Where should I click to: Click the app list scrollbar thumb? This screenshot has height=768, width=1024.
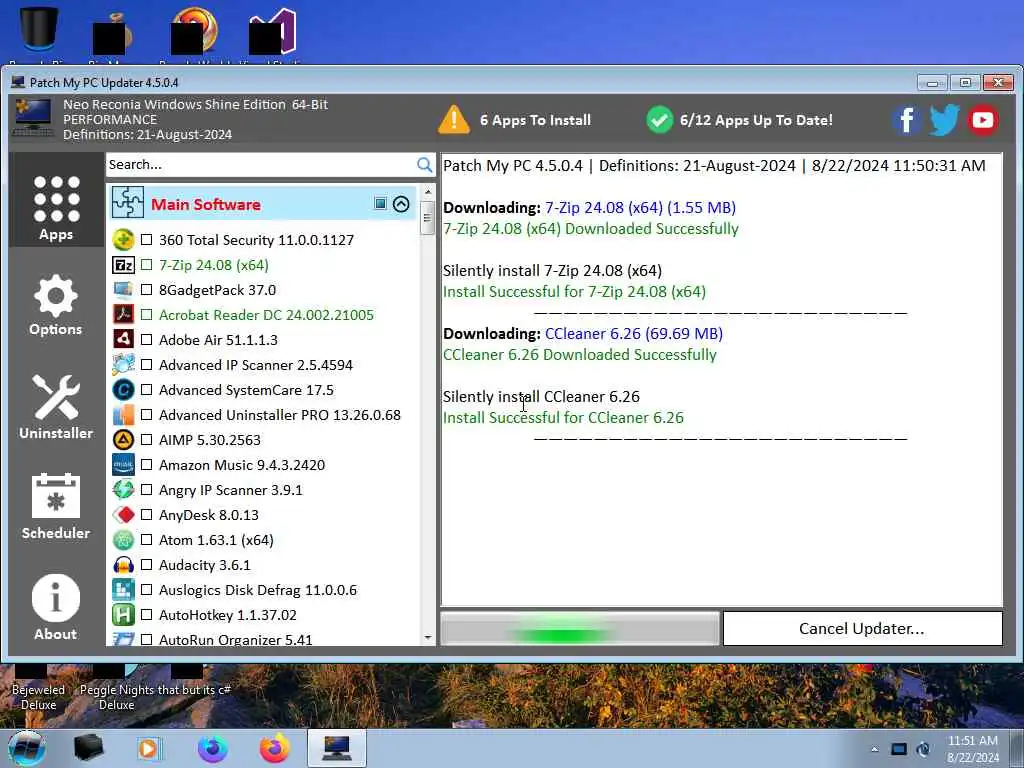428,218
